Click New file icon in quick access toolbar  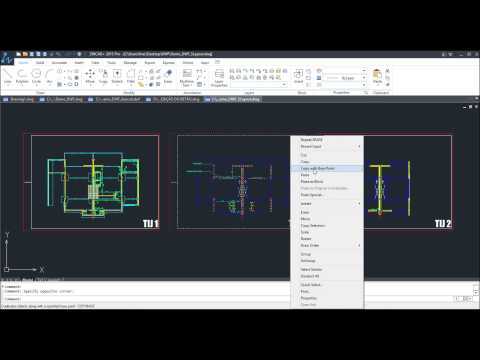(19, 54)
